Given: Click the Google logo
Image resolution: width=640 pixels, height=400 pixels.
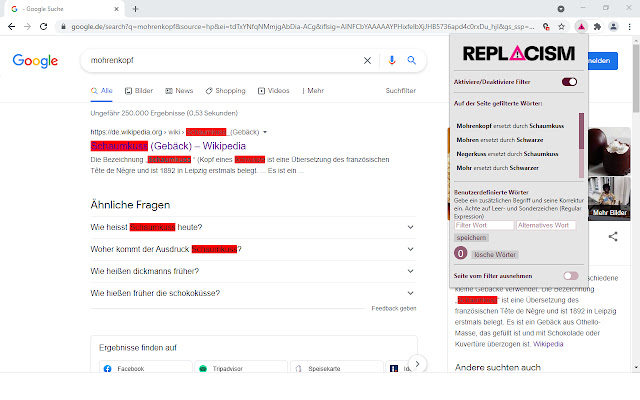Looking at the screenshot, I should click(35, 61).
